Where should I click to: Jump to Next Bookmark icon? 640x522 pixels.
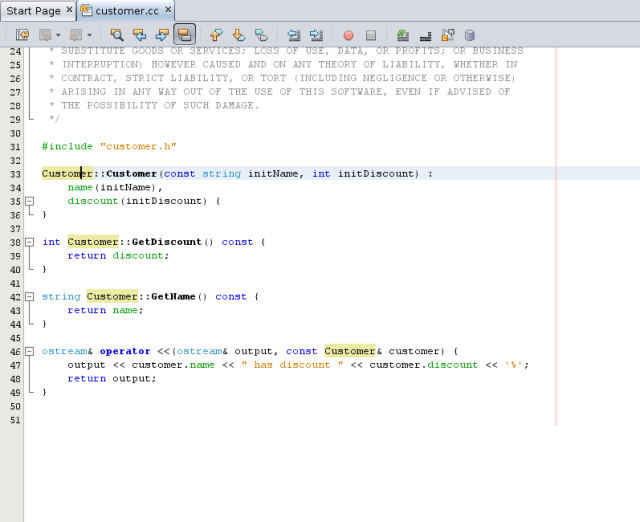pyautogui.click(x=239, y=35)
